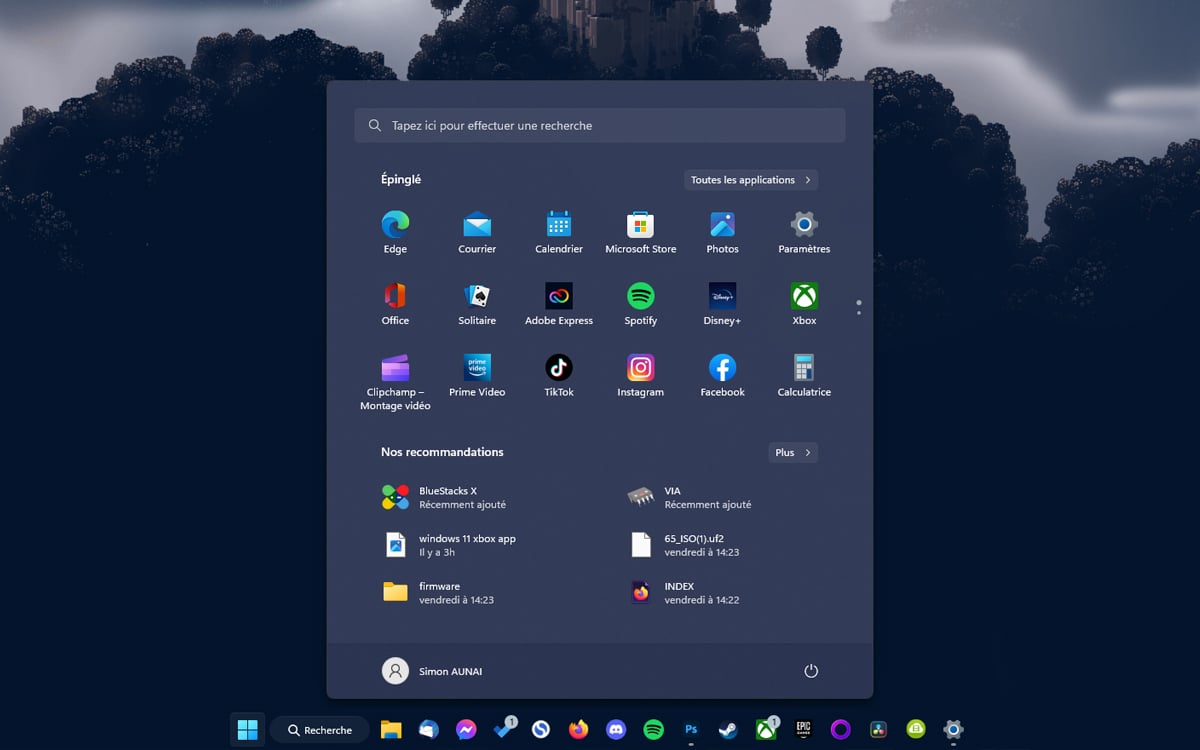Screen dimensions: 1200x750
Task: Open Discord from the taskbar
Action: [x=616, y=730]
